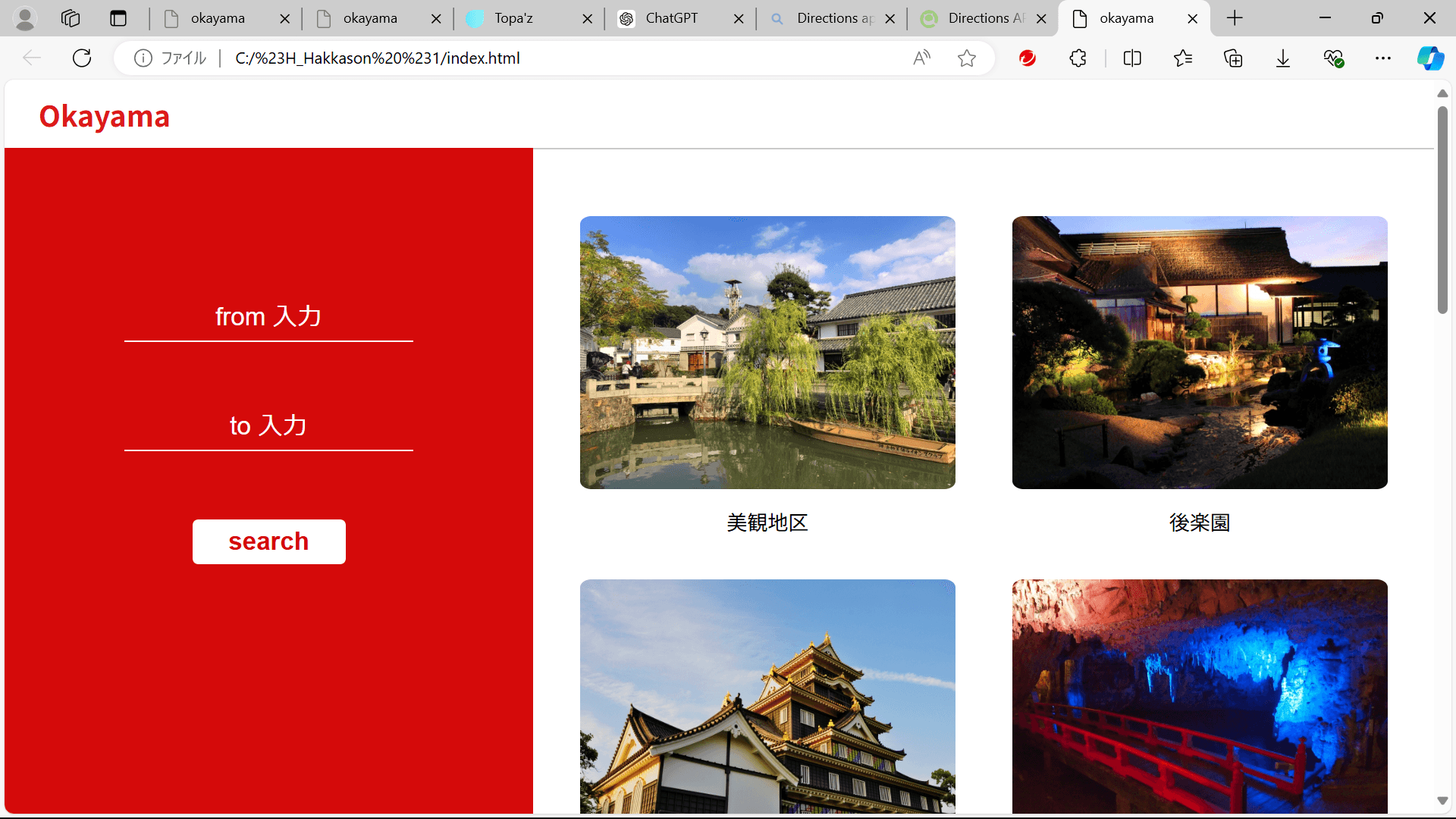Select the Okayama castle photo

(767, 696)
